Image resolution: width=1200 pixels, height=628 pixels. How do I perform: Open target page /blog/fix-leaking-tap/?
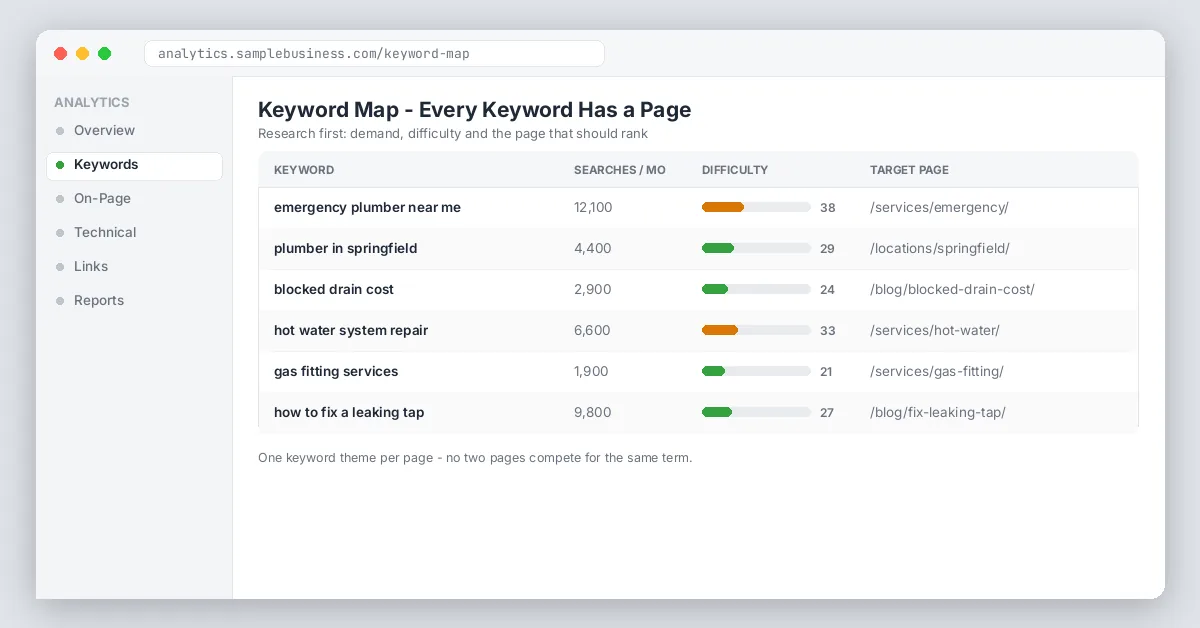click(x=938, y=412)
